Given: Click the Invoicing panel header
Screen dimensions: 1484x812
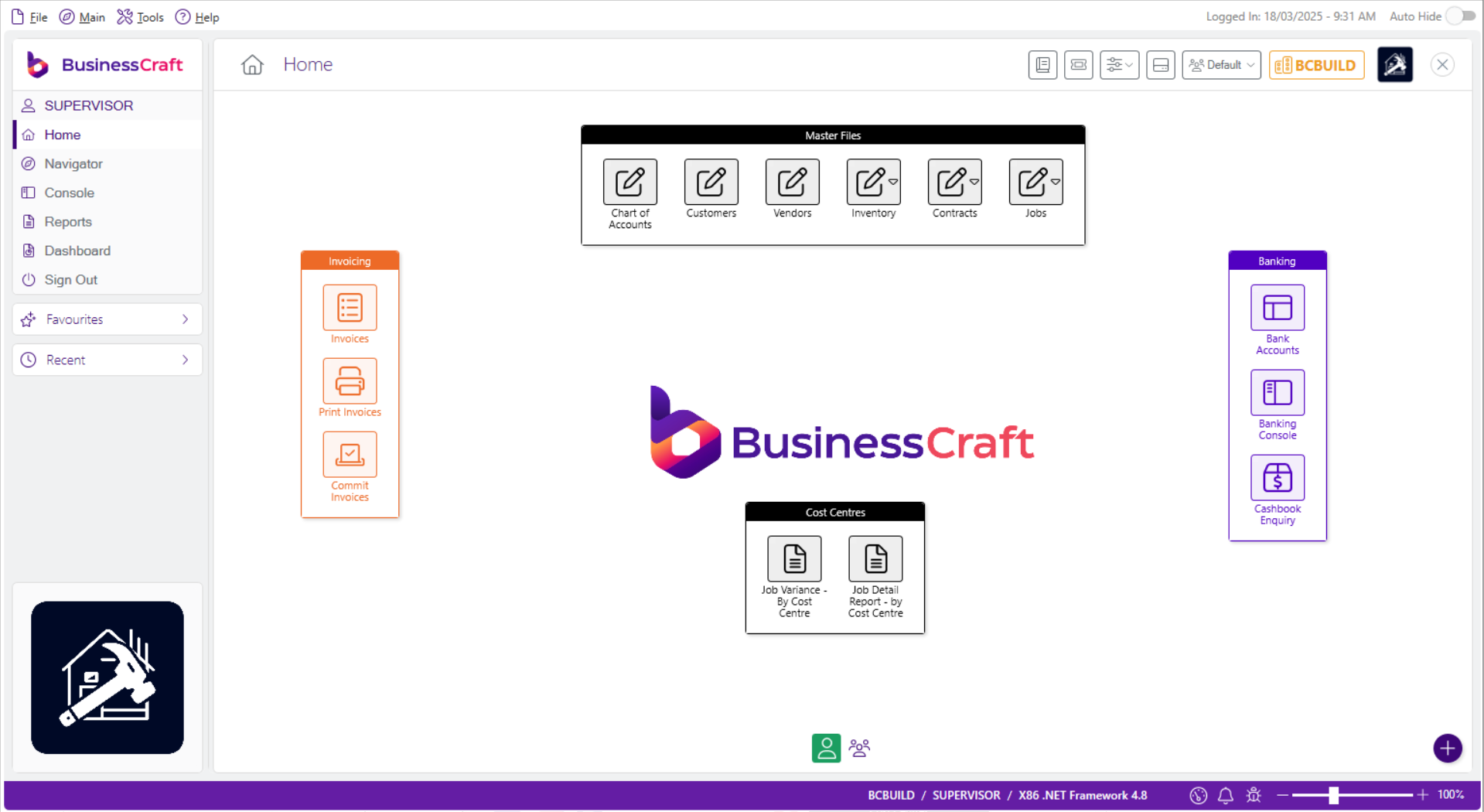Looking at the screenshot, I should coord(350,261).
